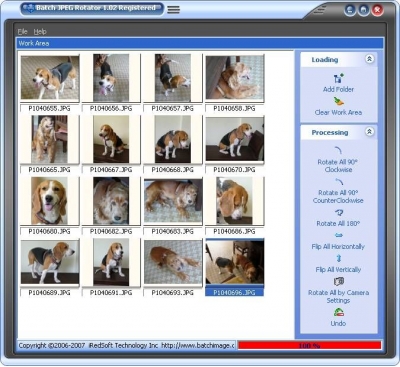Click the Rotate All 90° CounterClockwise icon
This screenshot has width=400, height=367.
pyautogui.click(x=339, y=182)
